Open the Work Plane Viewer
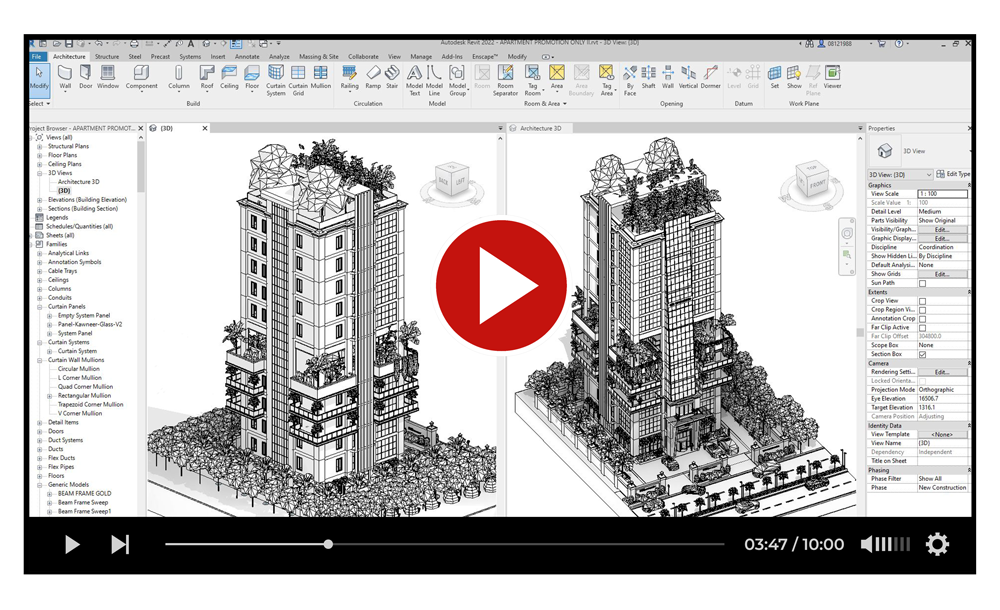The width and height of the screenshot is (1000, 610). (x=832, y=77)
